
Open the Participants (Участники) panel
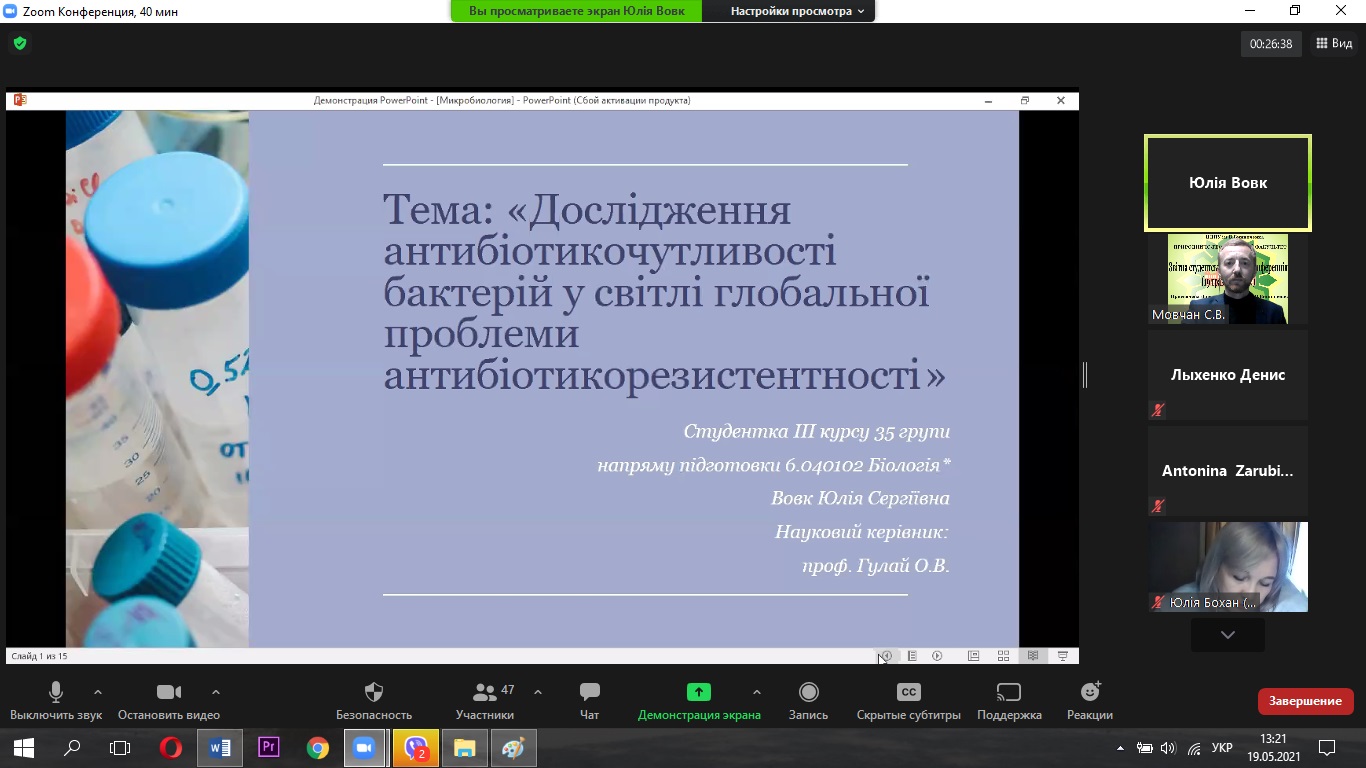click(485, 692)
